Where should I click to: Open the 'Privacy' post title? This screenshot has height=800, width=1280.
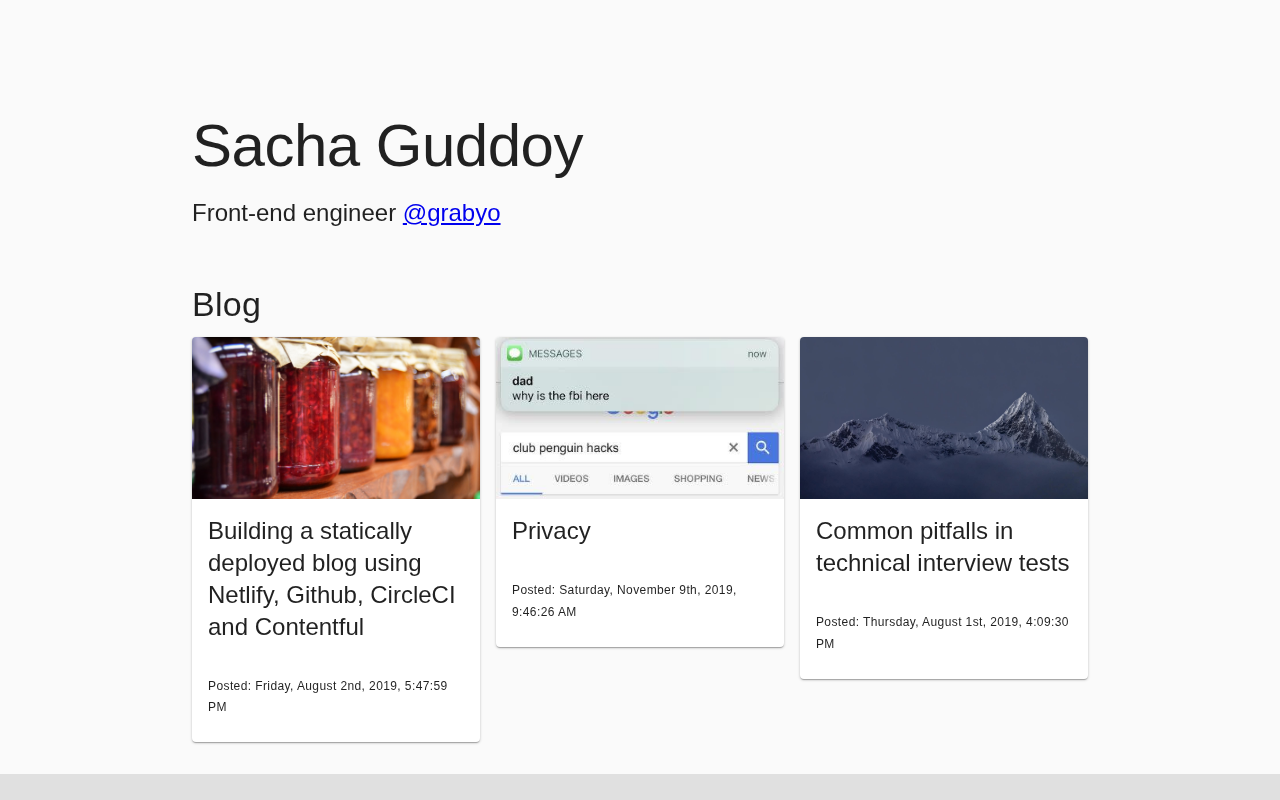coord(551,531)
